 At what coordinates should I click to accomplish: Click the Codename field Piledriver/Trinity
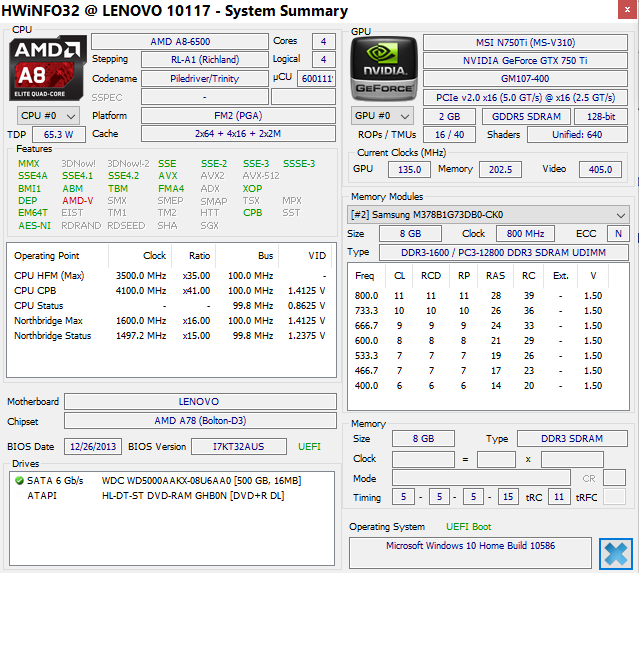click(205, 79)
